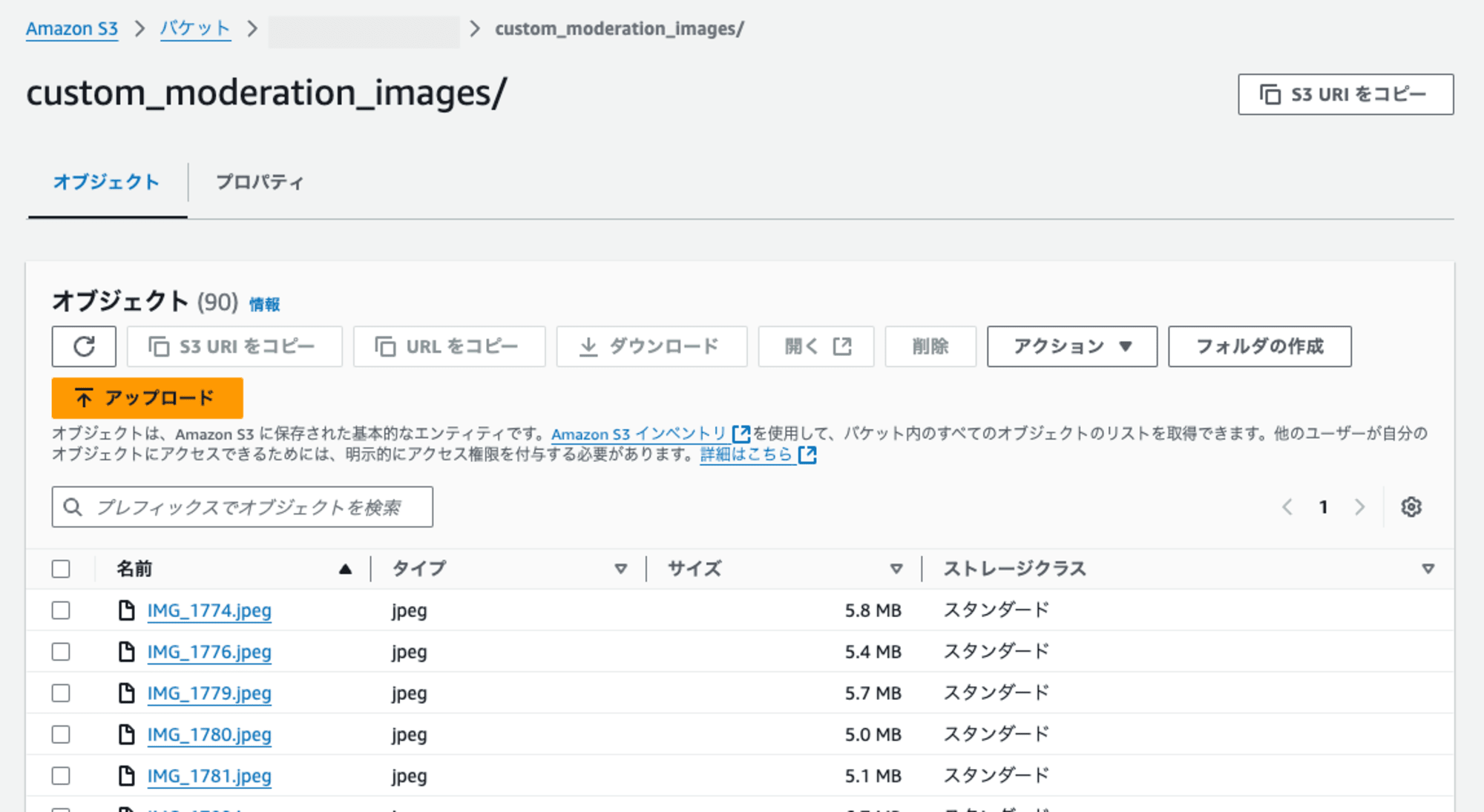Viewport: 1484px width, 812px height.
Task: Click file icon beside IMG_1774.jpeg
Action: [x=127, y=610]
